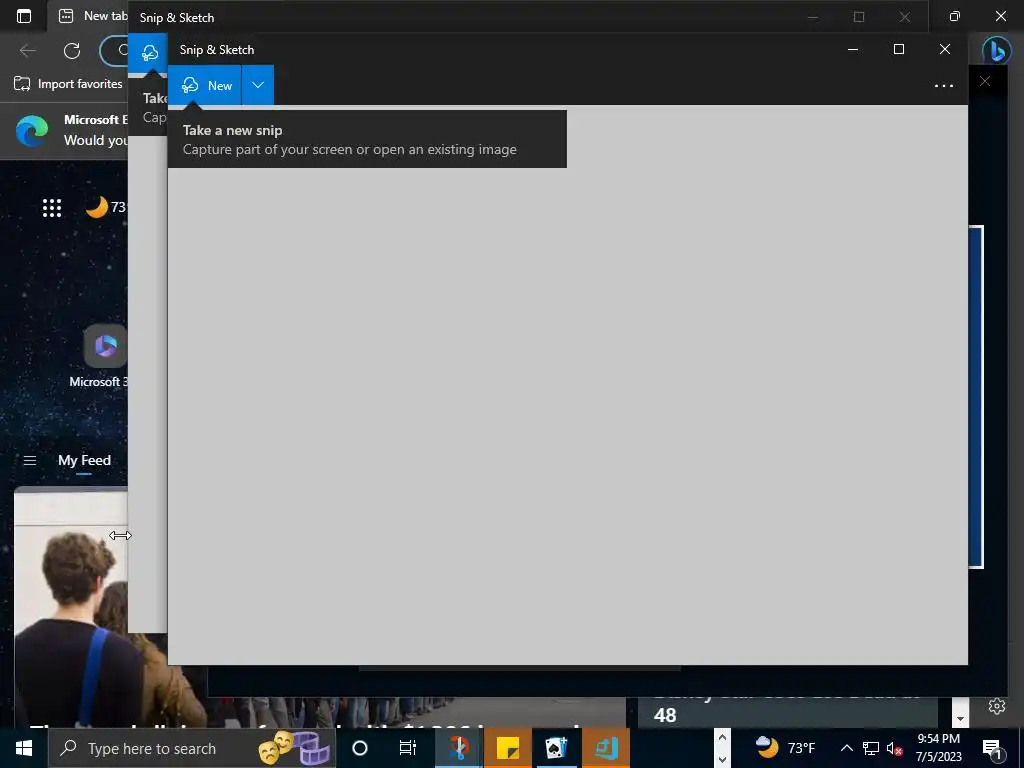Click the Microsoft Edge logo icon

32,131
